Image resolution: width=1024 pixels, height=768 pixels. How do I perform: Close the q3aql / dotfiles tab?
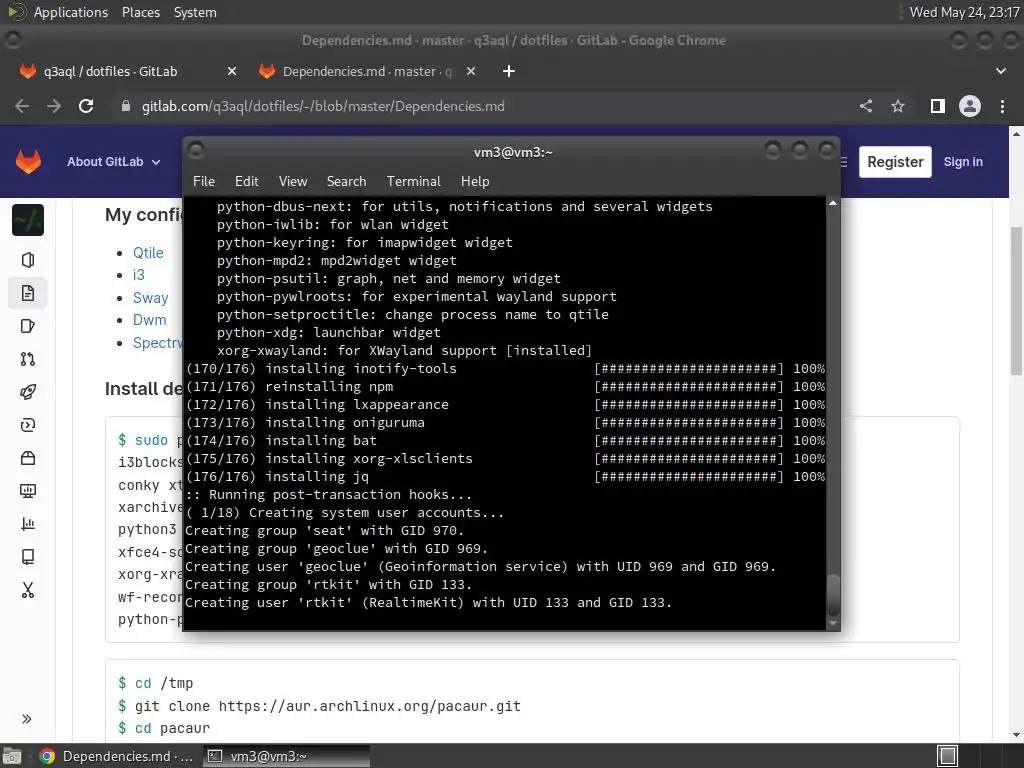[232, 71]
